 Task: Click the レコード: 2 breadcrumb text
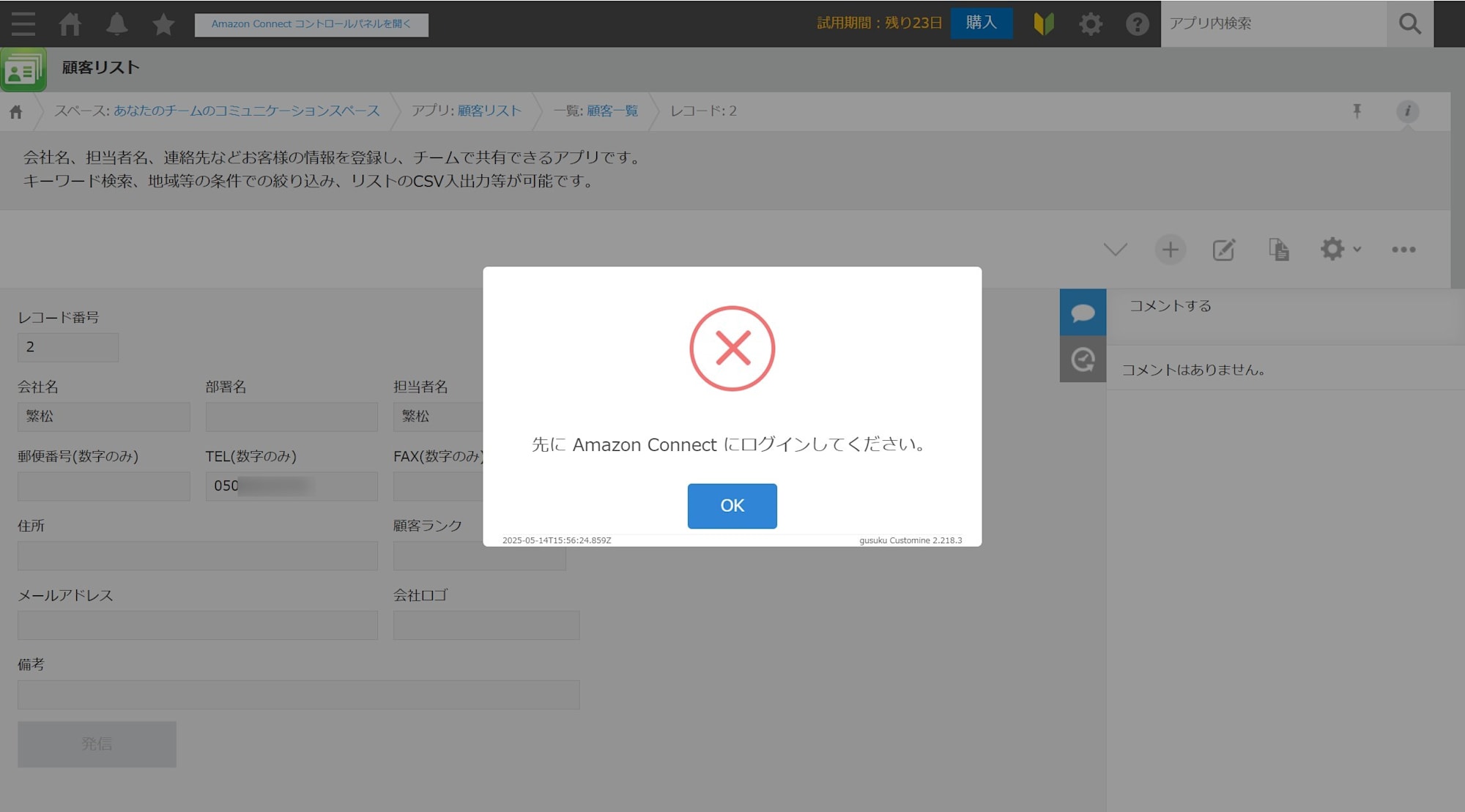pyautogui.click(x=703, y=111)
